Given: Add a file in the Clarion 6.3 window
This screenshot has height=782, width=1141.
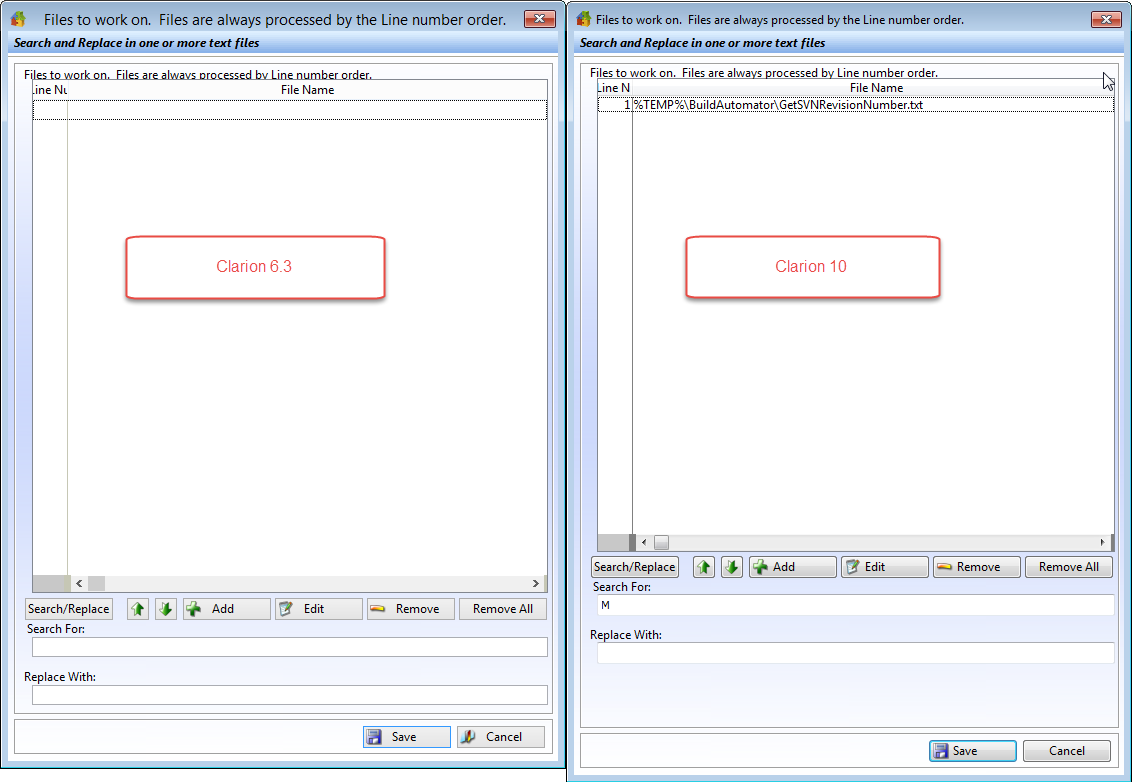Looking at the screenshot, I should [x=226, y=609].
